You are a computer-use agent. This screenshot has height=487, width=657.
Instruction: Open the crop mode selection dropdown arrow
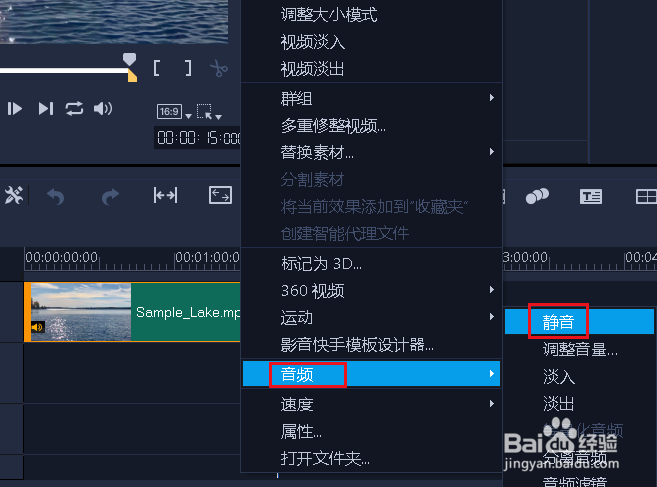point(218,117)
